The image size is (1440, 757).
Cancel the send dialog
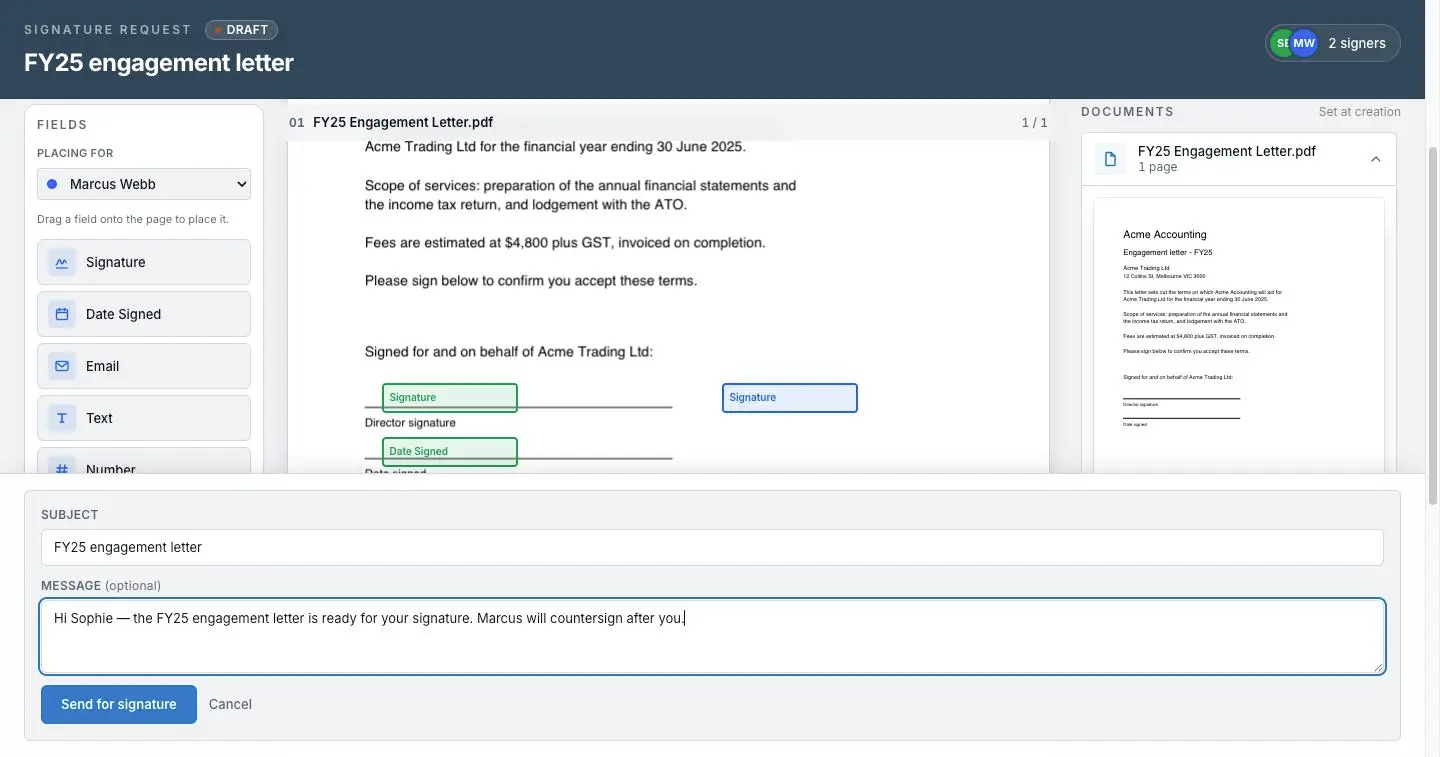[x=230, y=704]
